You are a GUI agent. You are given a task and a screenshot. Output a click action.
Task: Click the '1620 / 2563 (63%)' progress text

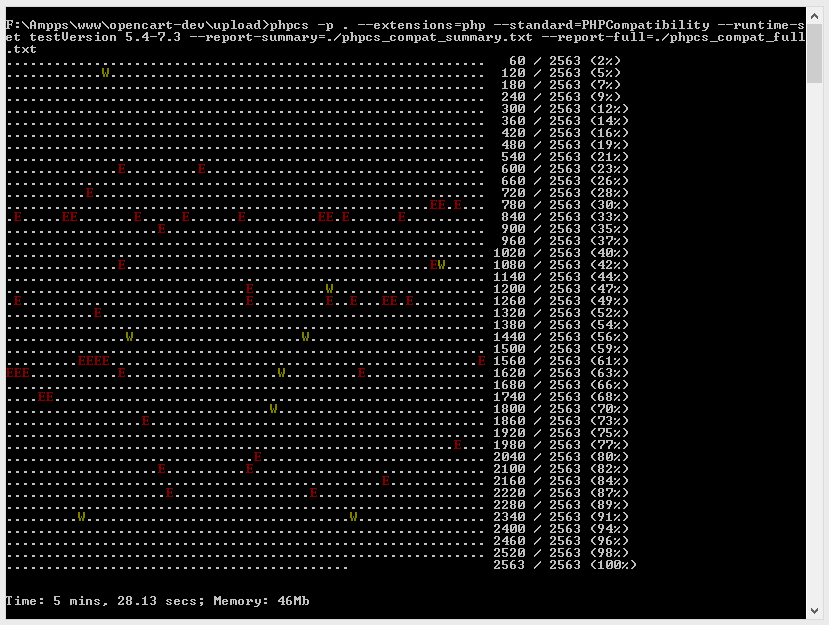coord(561,373)
